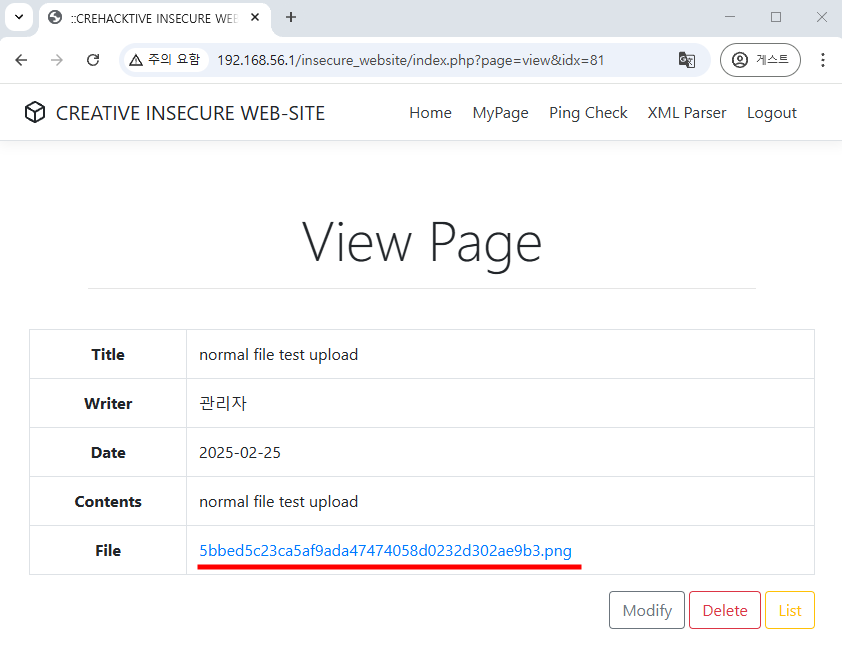
Task: Select the URL in the address bar
Action: [x=410, y=60]
